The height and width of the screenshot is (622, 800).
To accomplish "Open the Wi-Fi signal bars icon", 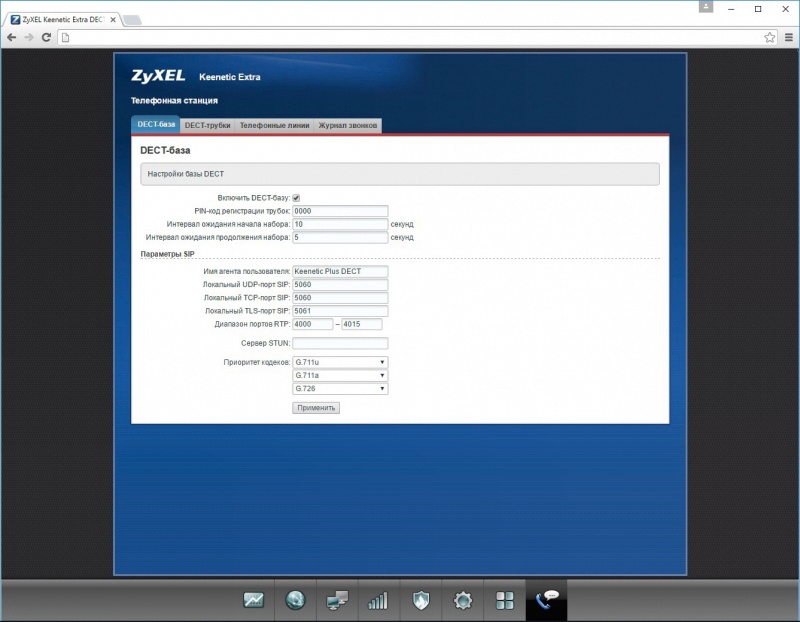I will (378, 600).
